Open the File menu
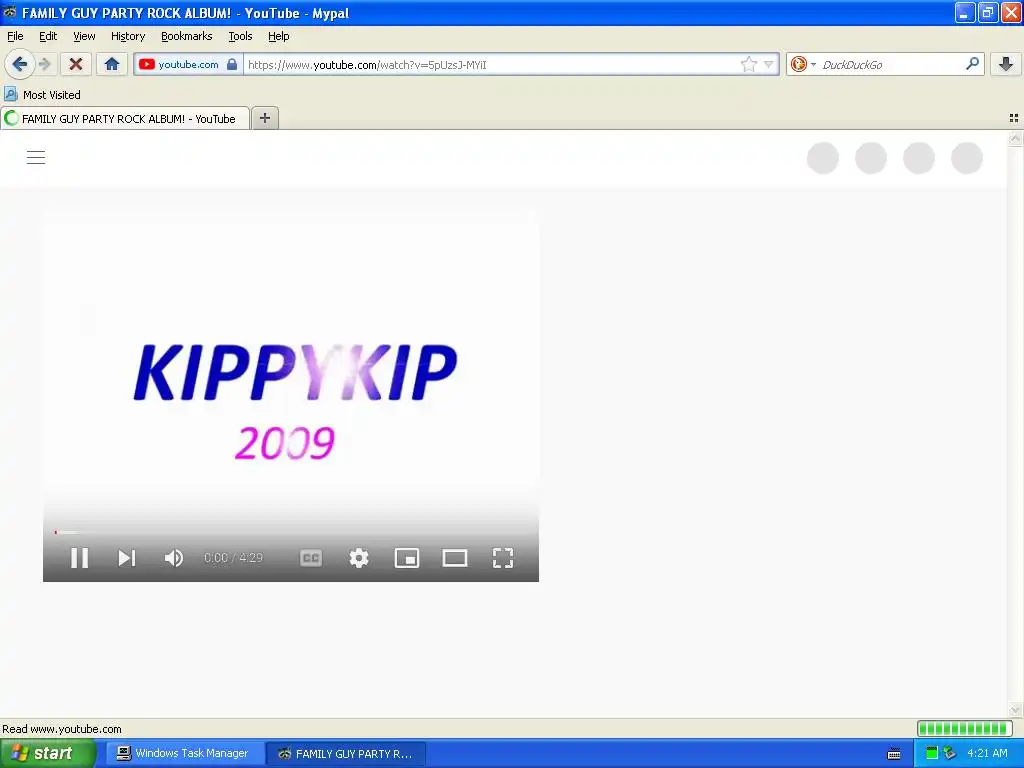 pyautogui.click(x=15, y=36)
